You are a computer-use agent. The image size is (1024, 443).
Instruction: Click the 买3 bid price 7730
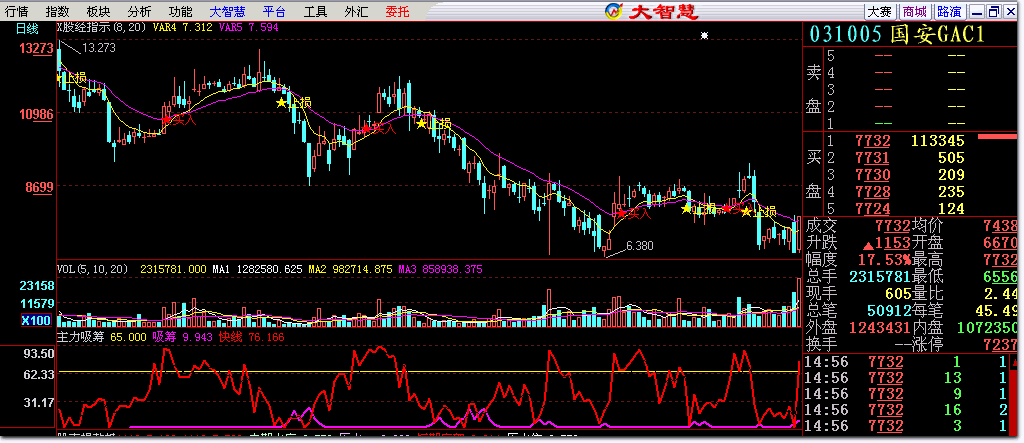coord(873,174)
